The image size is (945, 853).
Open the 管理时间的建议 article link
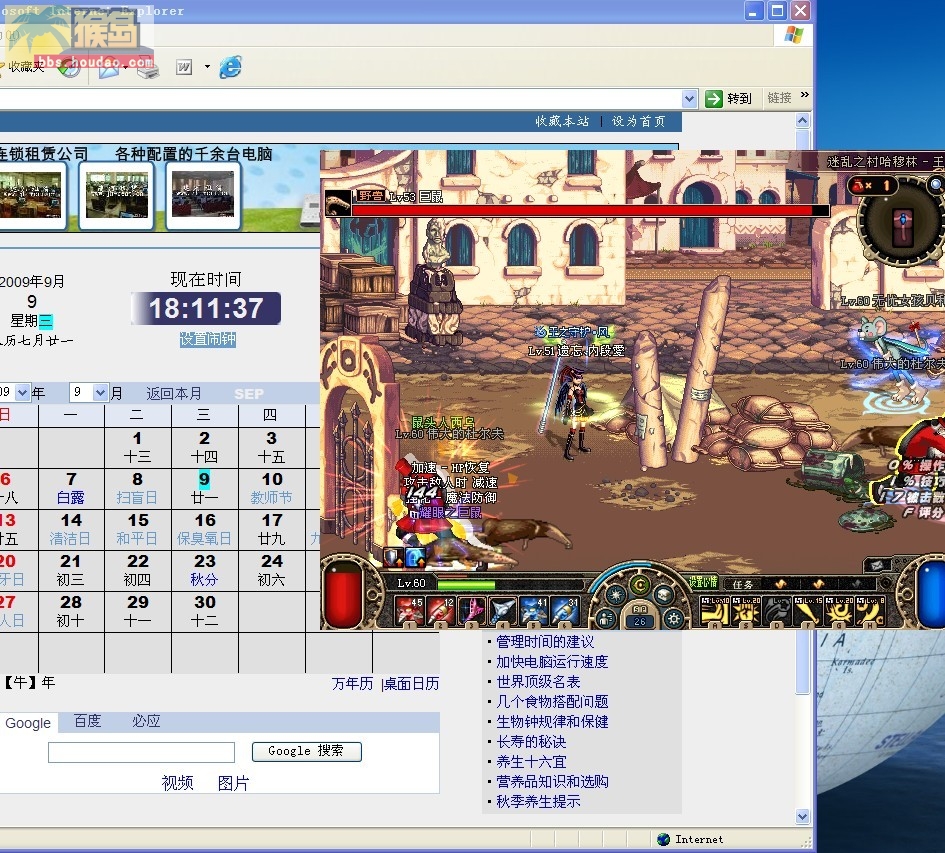pos(545,642)
